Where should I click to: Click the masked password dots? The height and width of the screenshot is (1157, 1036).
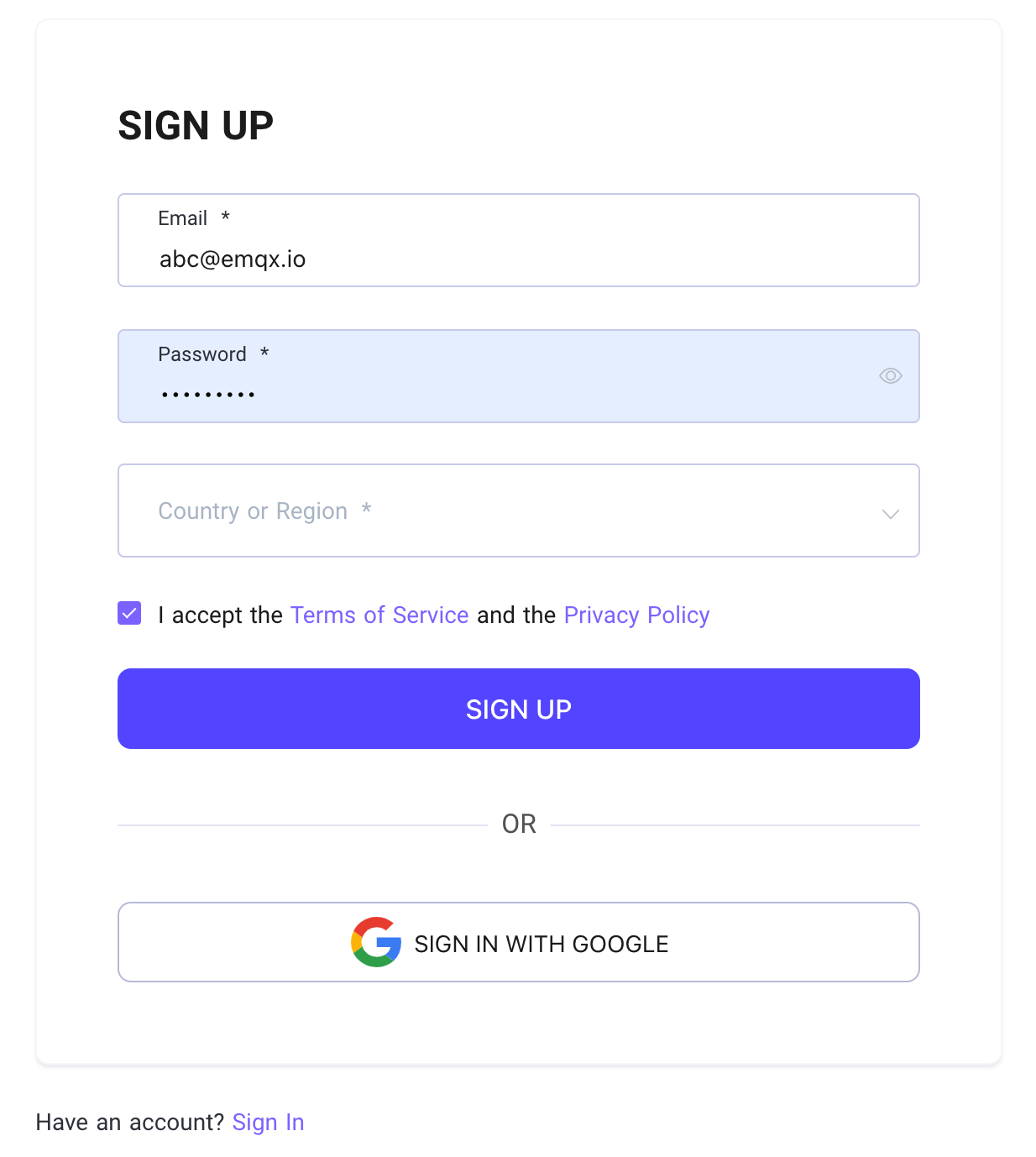click(x=207, y=395)
